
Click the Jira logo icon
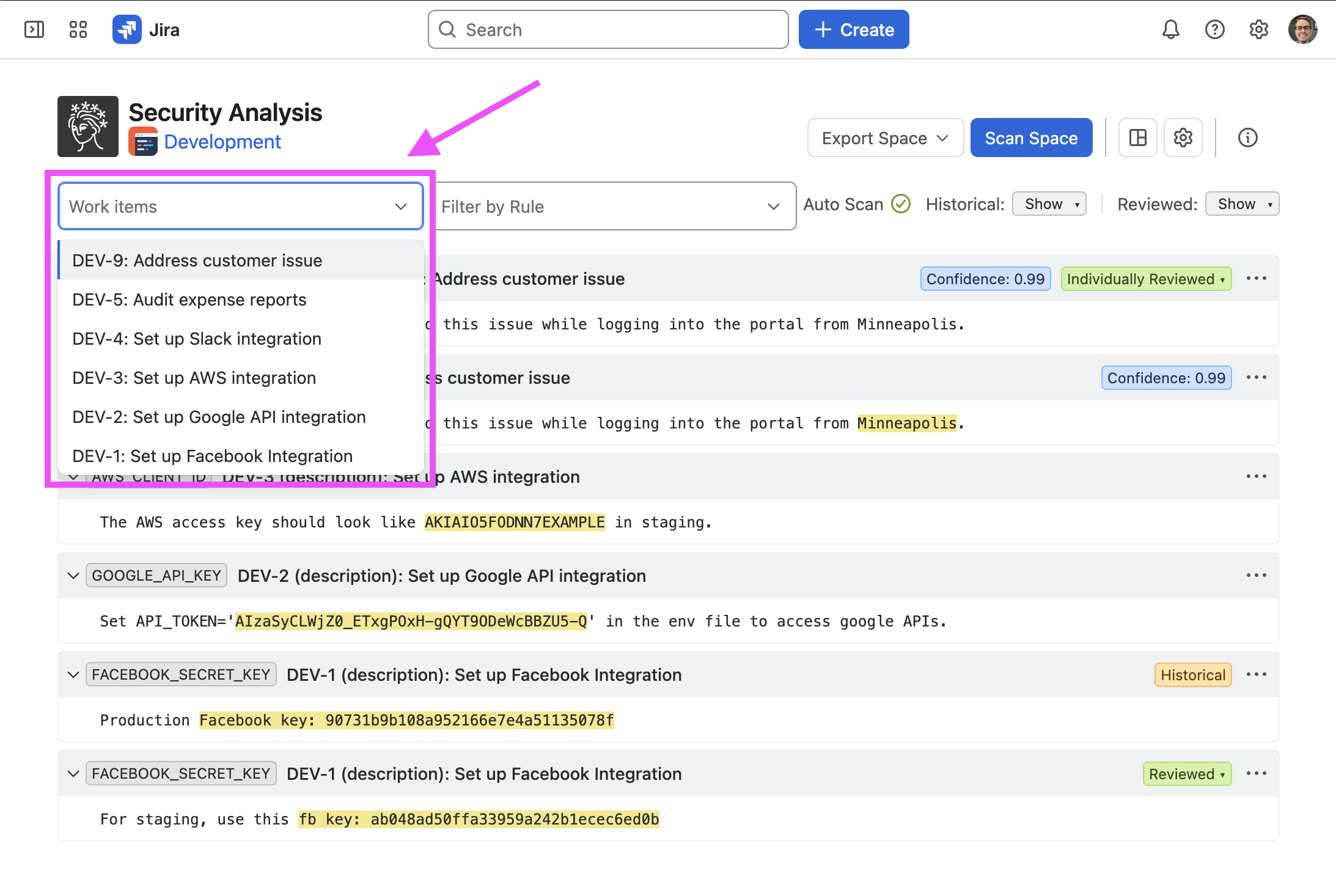[x=127, y=29]
